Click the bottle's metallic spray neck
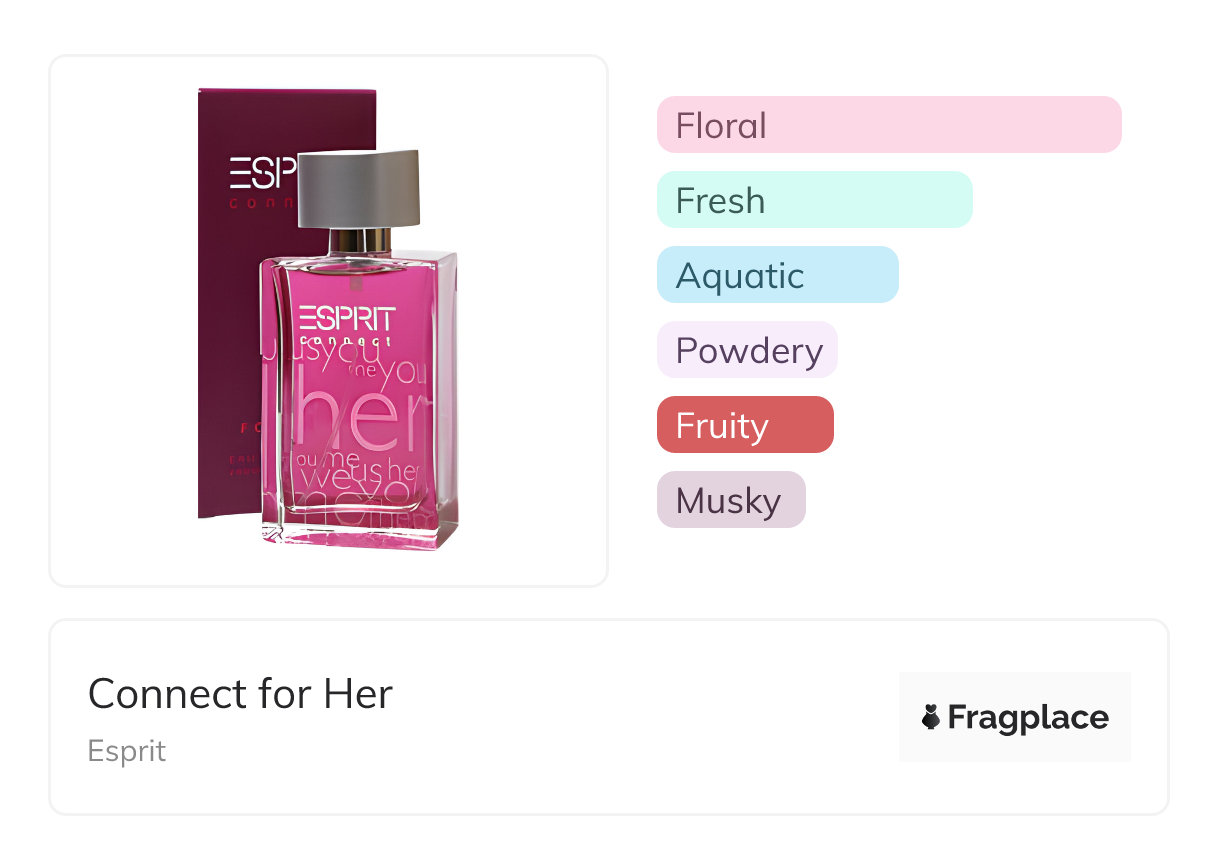This screenshot has width=1218, height=864. point(358,240)
